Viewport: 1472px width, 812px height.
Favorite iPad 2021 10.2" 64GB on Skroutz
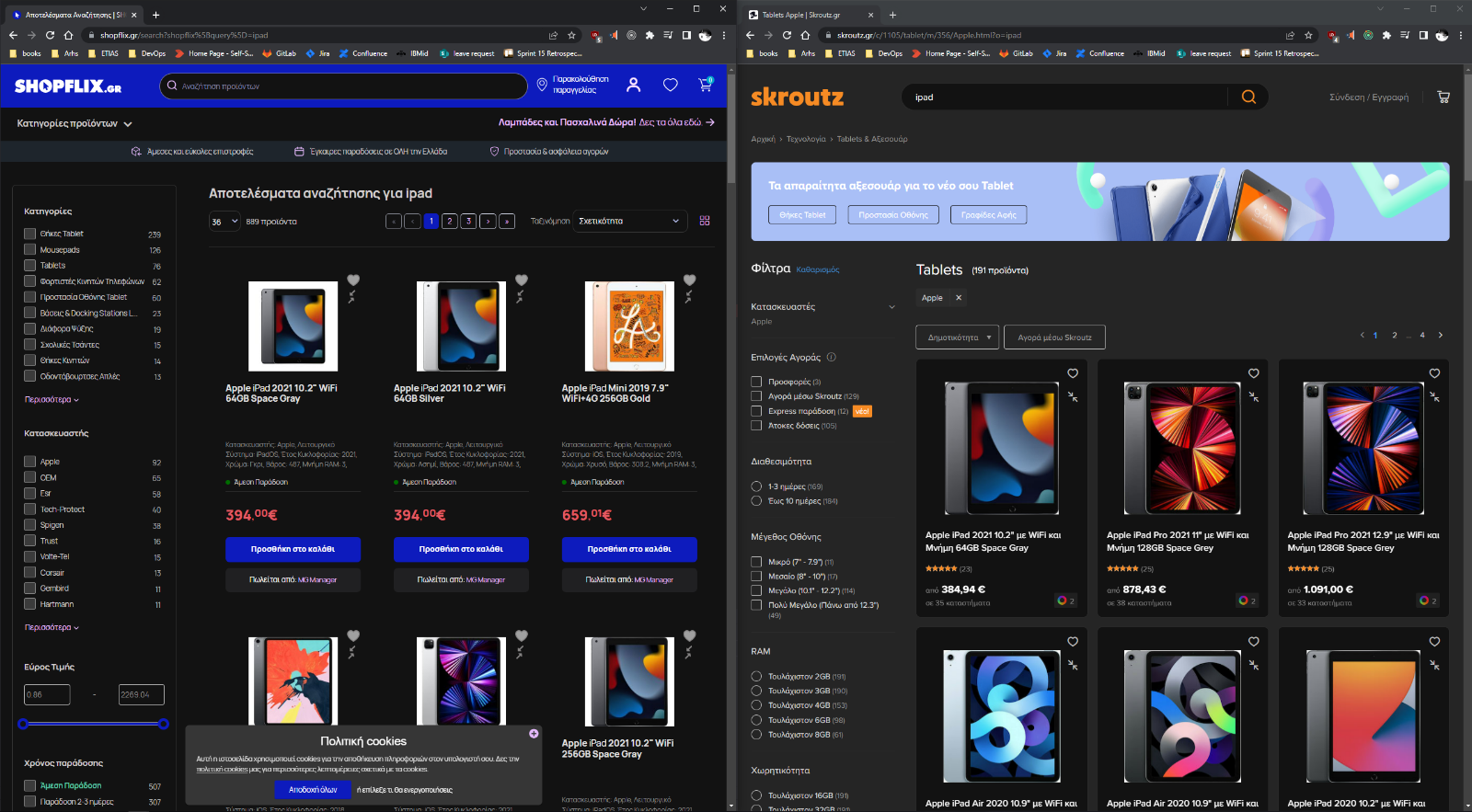pyautogui.click(x=1073, y=373)
